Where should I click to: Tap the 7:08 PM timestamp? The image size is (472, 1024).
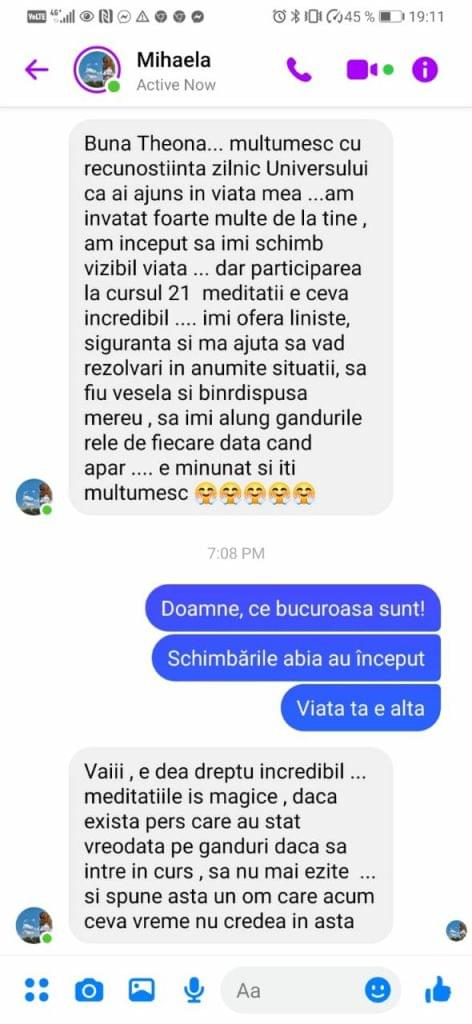tap(236, 554)
